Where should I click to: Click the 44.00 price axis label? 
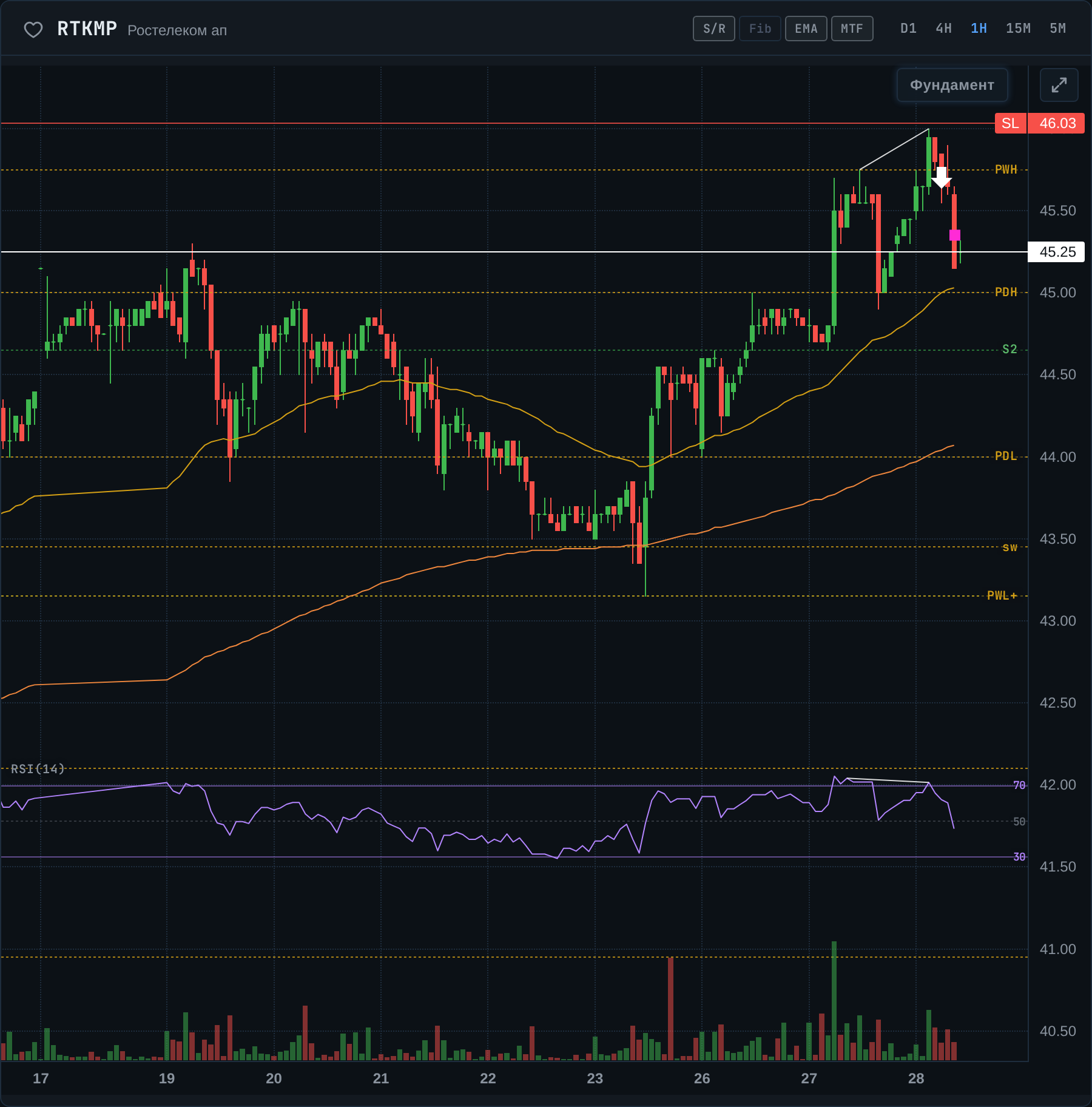tap(1057, 457)
